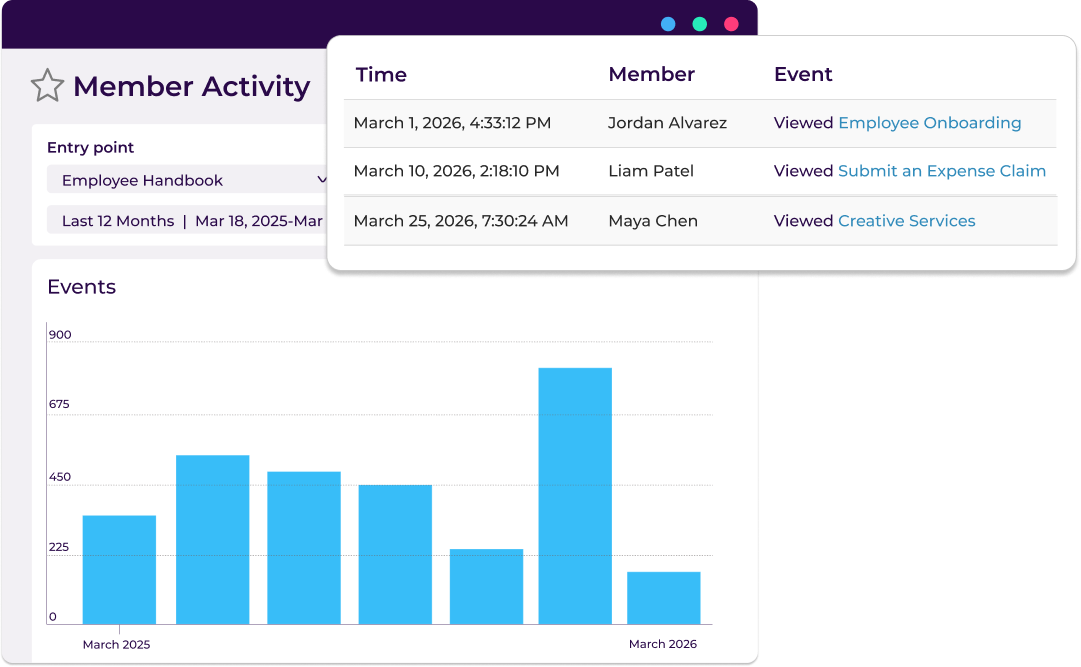
Task: Open the Employee Onboarding link
Action: [x=930, y=122]
